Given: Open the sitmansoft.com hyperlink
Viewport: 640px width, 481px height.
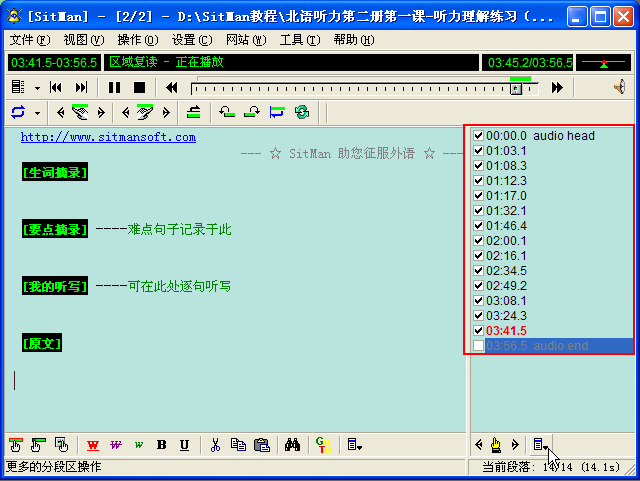Looking at the screenshot, I should click(108, 137).
